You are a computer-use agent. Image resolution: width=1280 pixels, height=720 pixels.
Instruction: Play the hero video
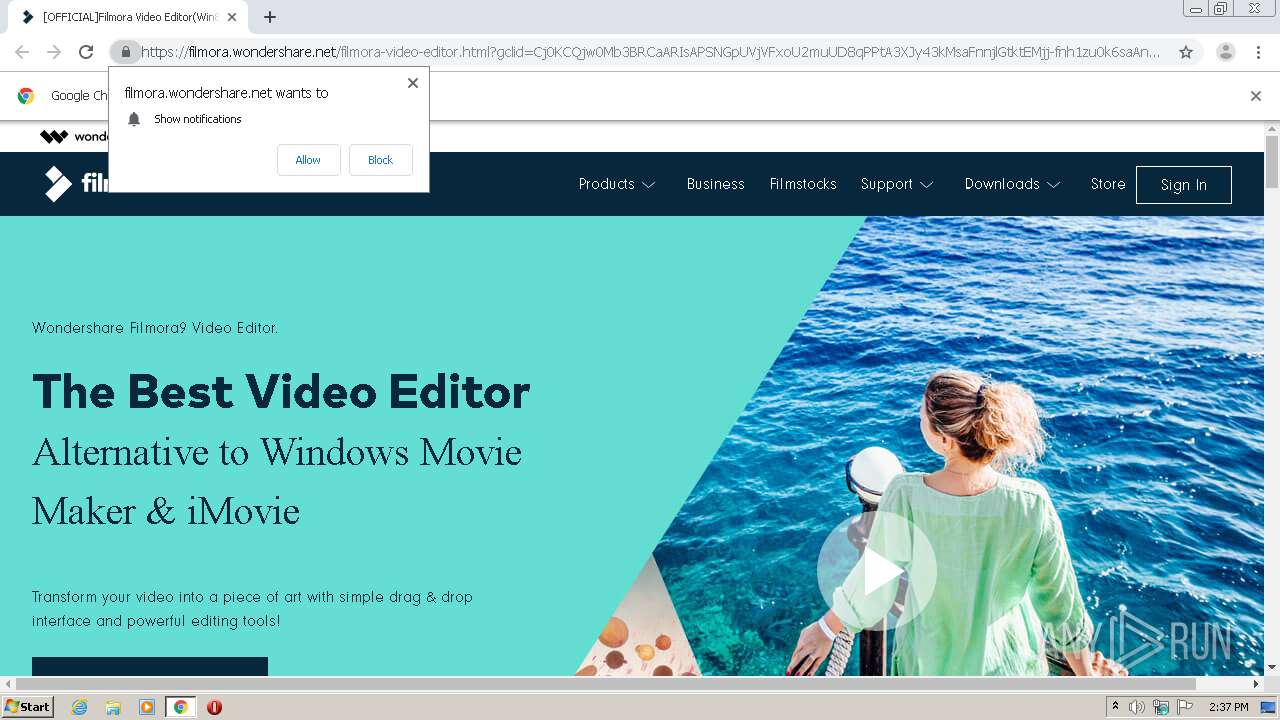pos(877,572)
